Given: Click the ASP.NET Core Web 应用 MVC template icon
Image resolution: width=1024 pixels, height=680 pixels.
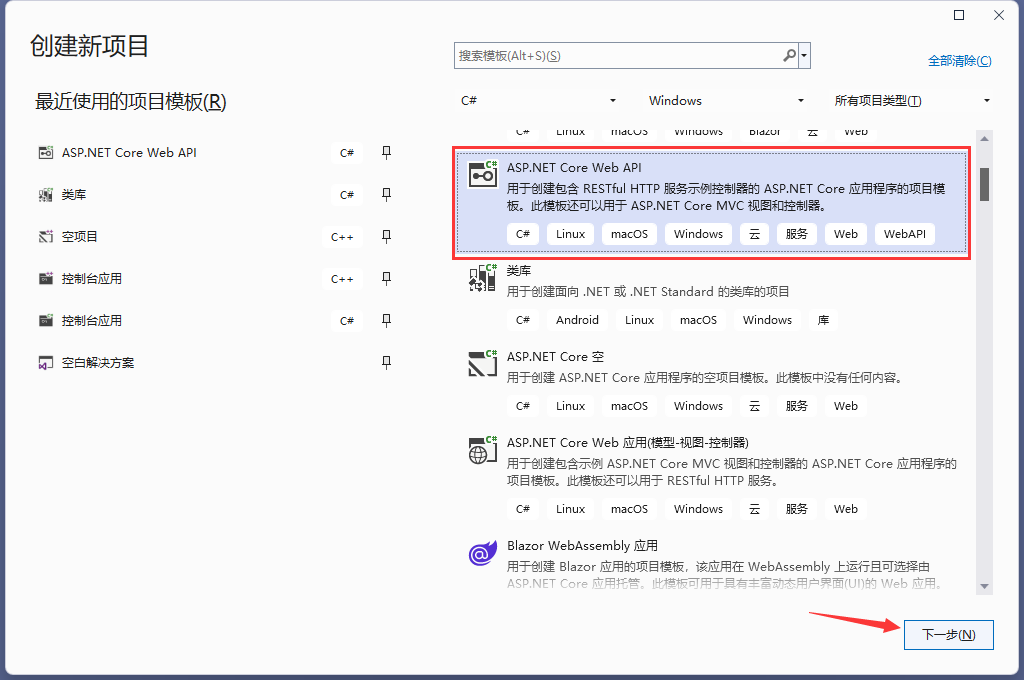Looking at the screenshot, I should (x=483, y=450).
